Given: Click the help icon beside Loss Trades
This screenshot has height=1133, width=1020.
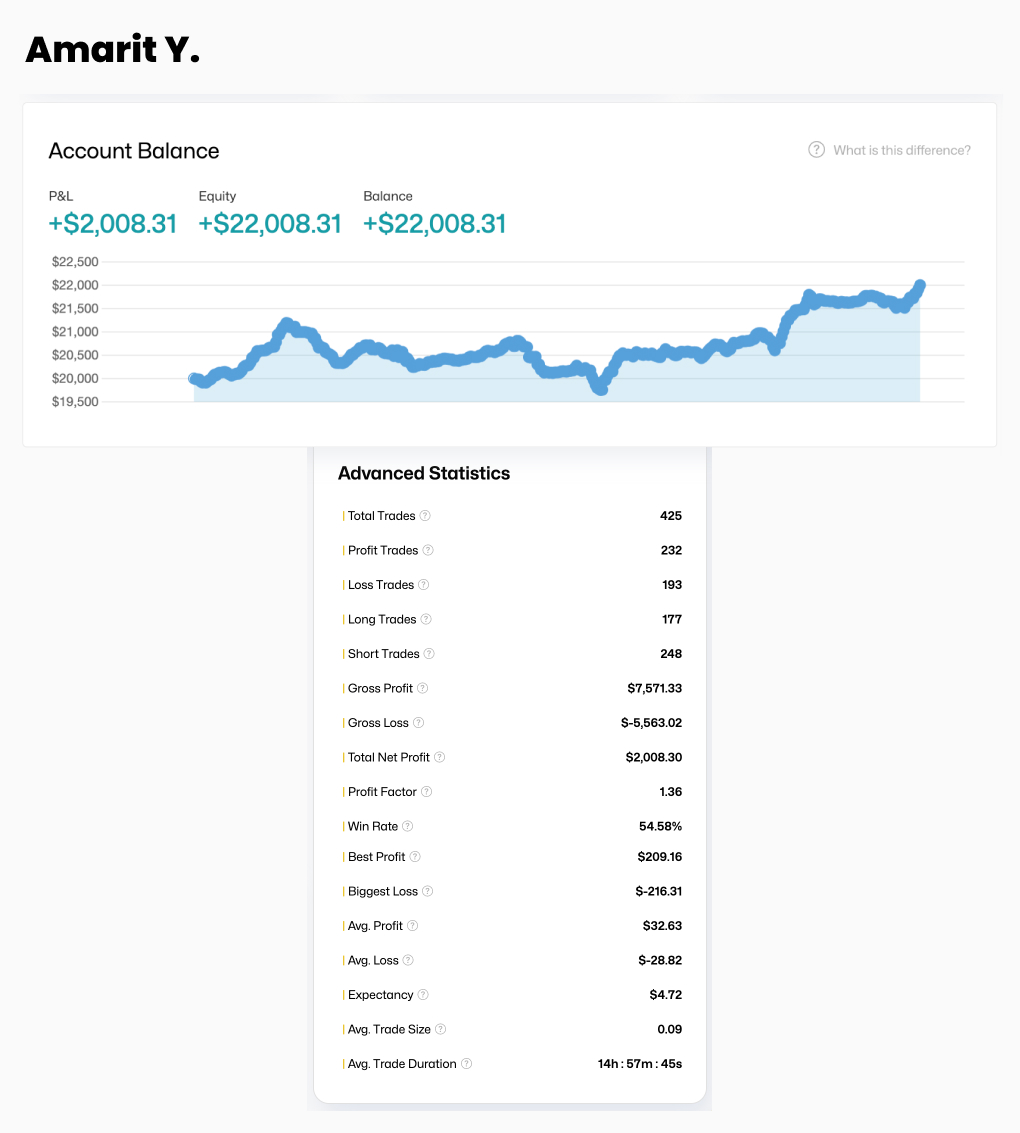Looking at the screenshot, I should pos(424,585).
